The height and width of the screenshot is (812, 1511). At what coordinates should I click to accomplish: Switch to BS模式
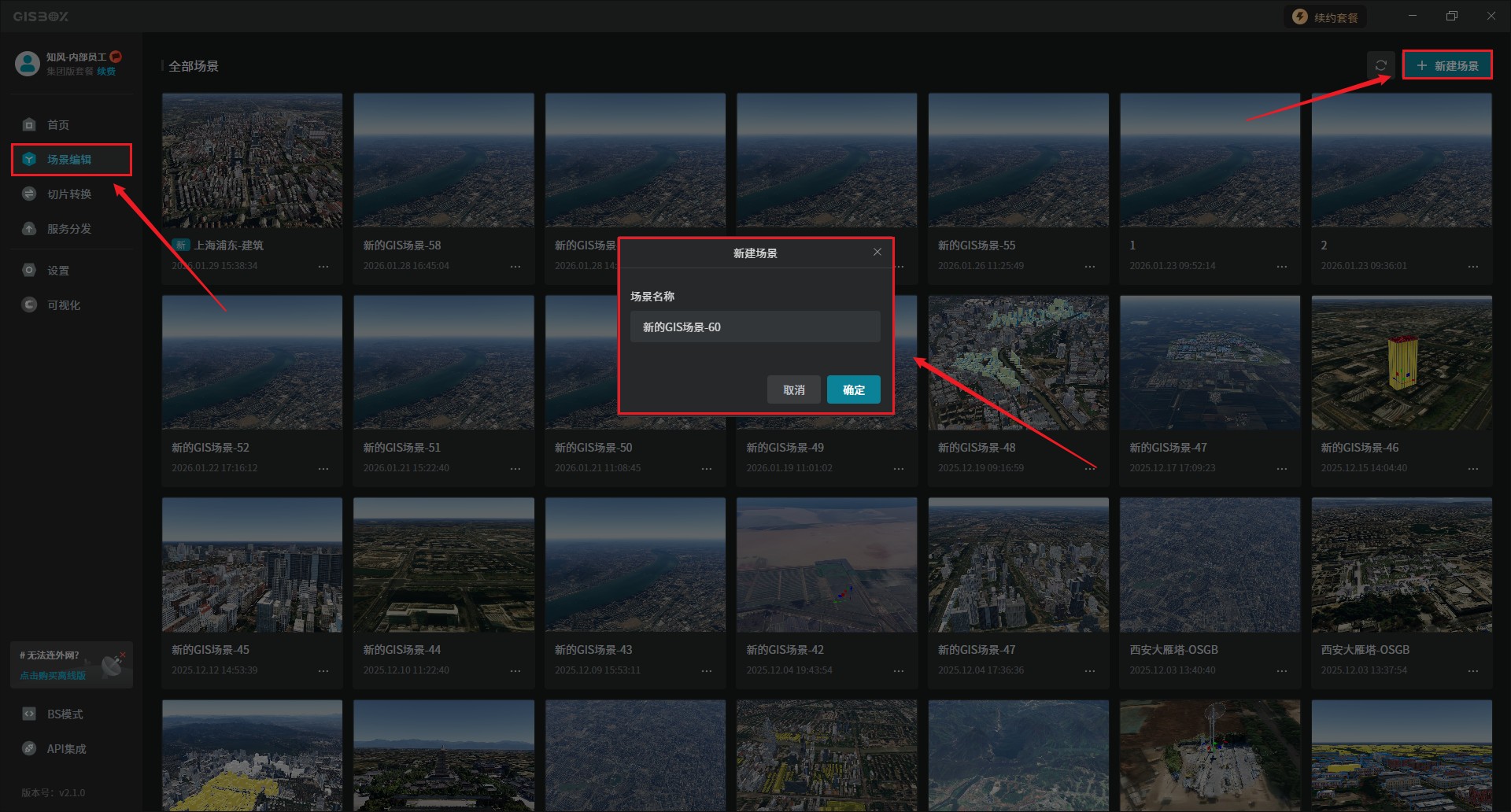pyautogui.click(x=65, y=714)
